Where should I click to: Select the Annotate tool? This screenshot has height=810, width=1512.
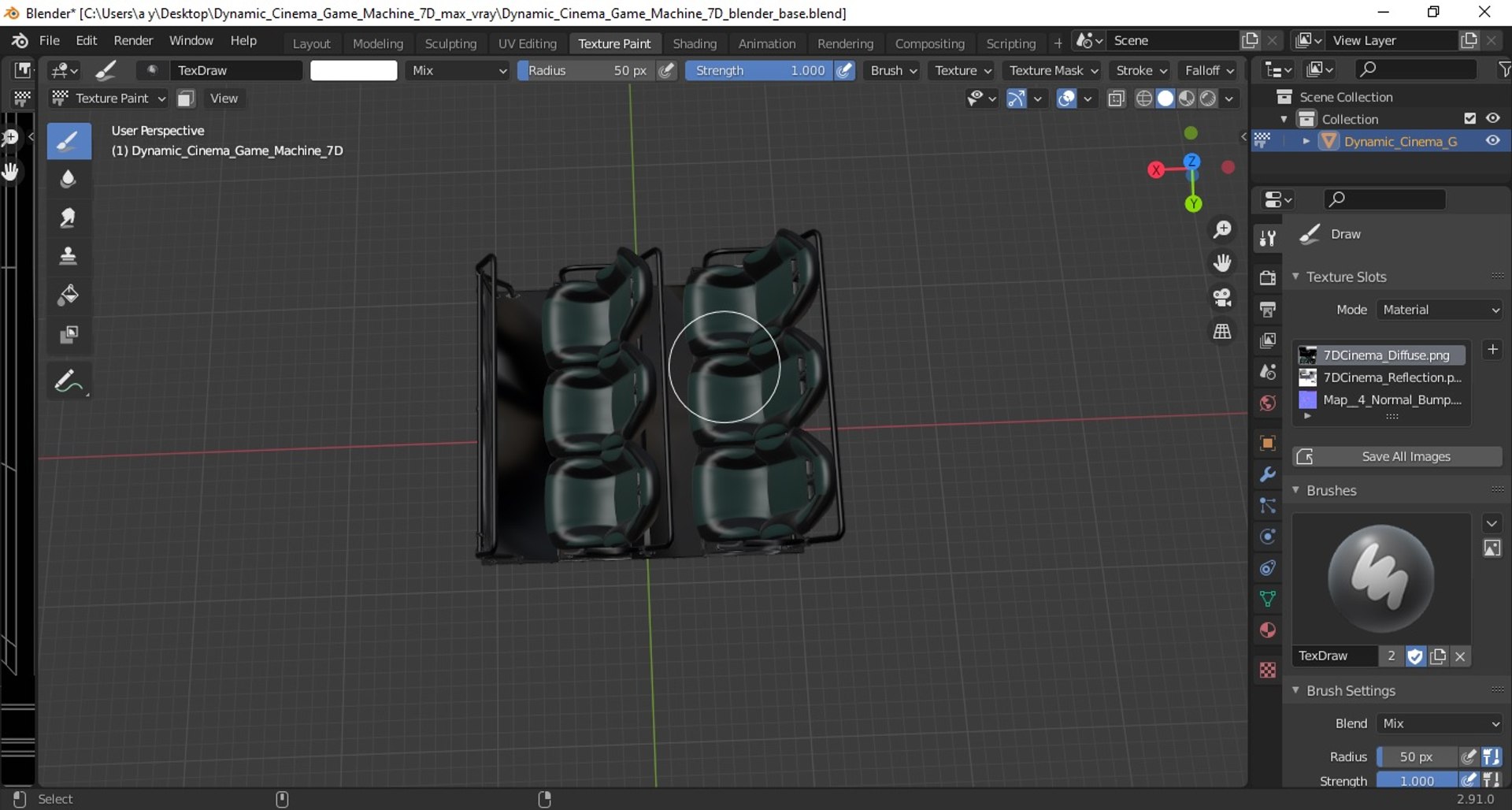(x=69, y=382)
